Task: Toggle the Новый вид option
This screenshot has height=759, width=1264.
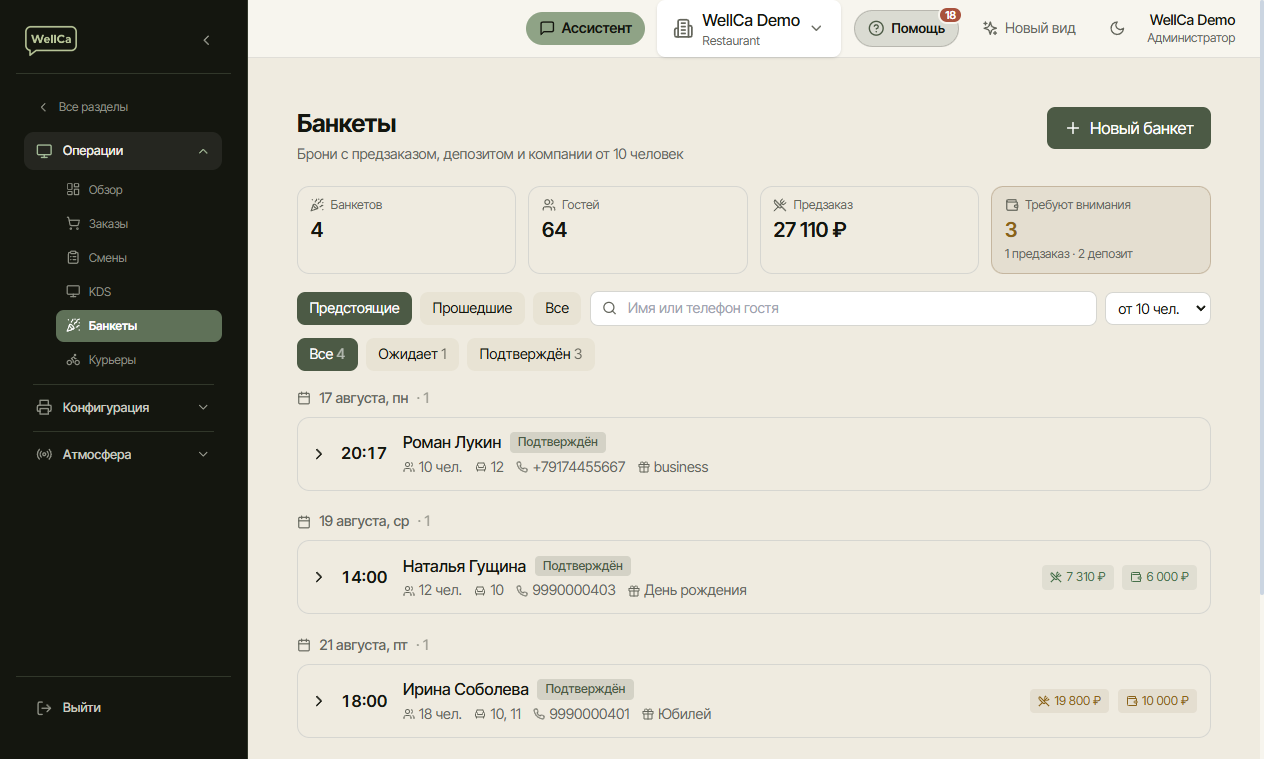Action: pos(1029,29)
